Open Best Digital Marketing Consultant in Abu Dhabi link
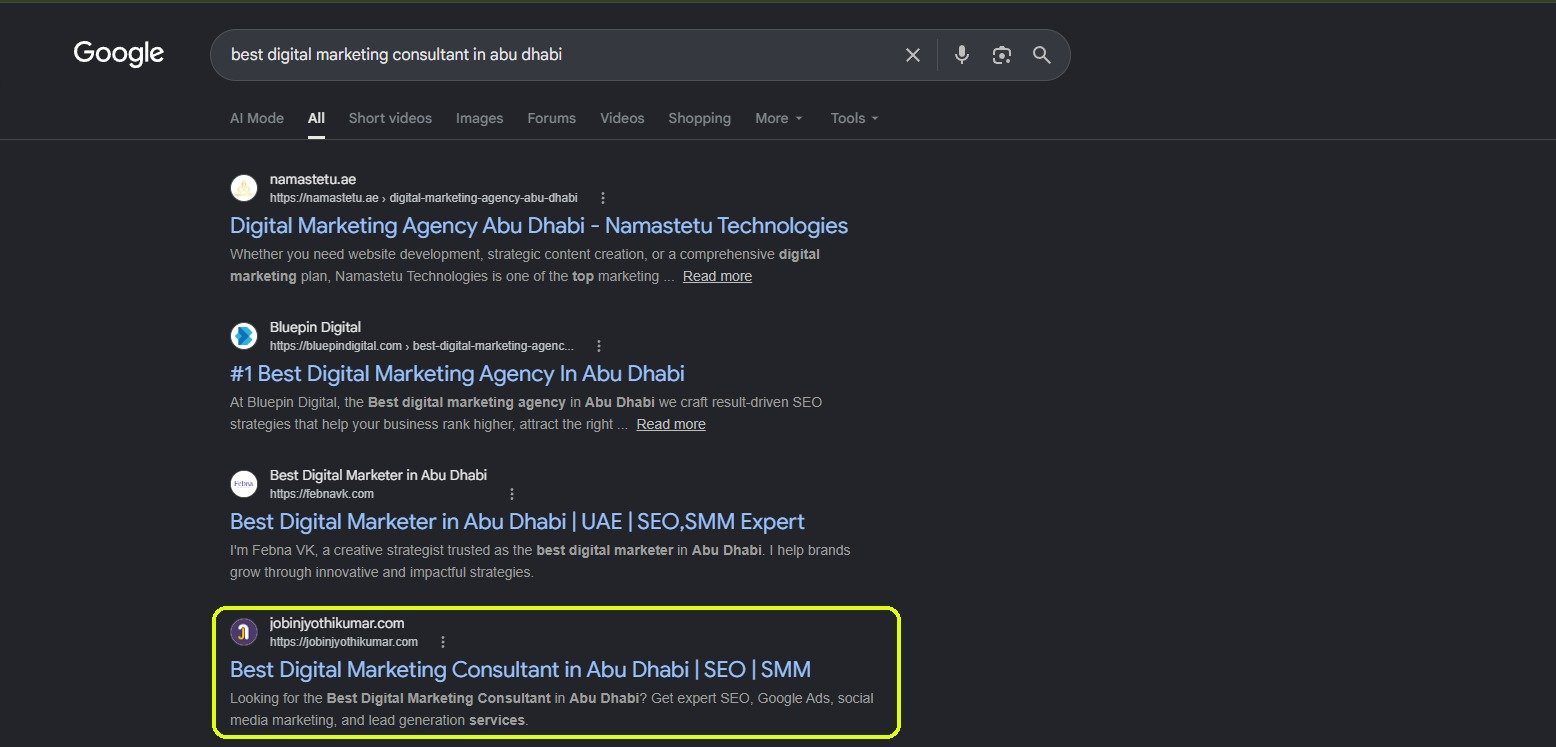Image resolution: width=1556 pixels, height=747 pixels. click(520, 670)
